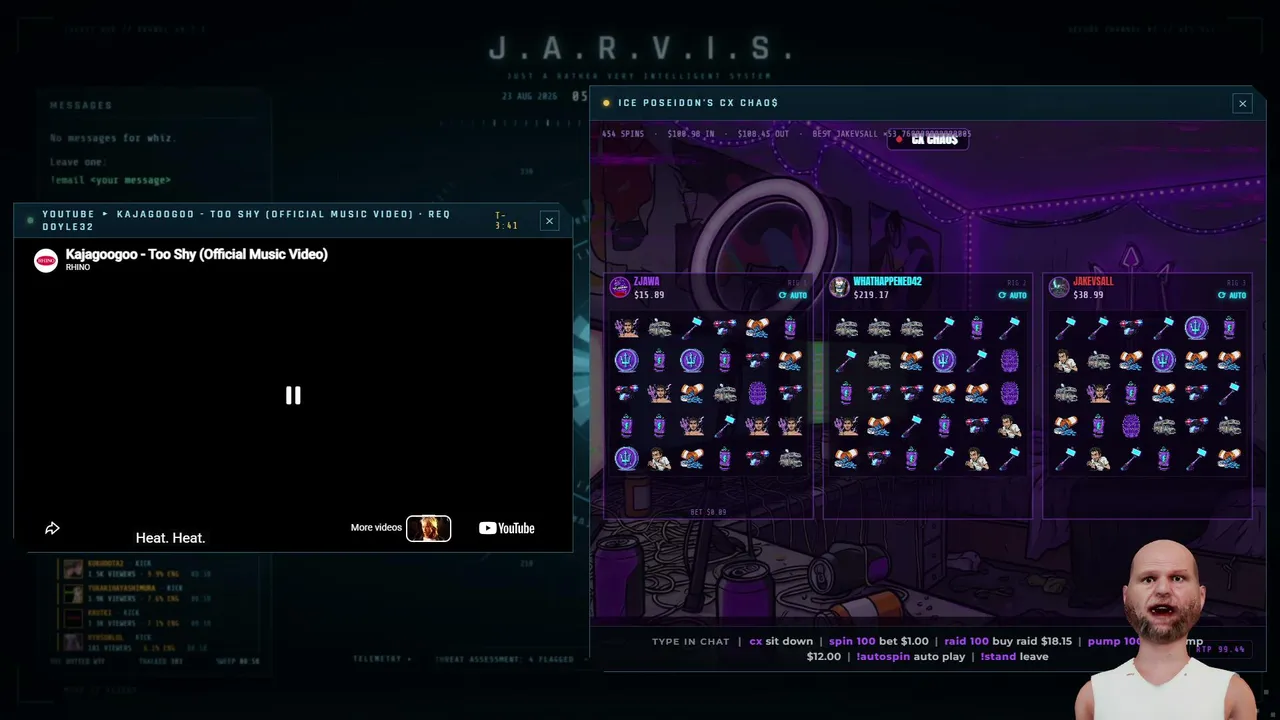Close the YouTube player panel
The width and height of the screenshot is (1280, 720).
click(549, 221)
